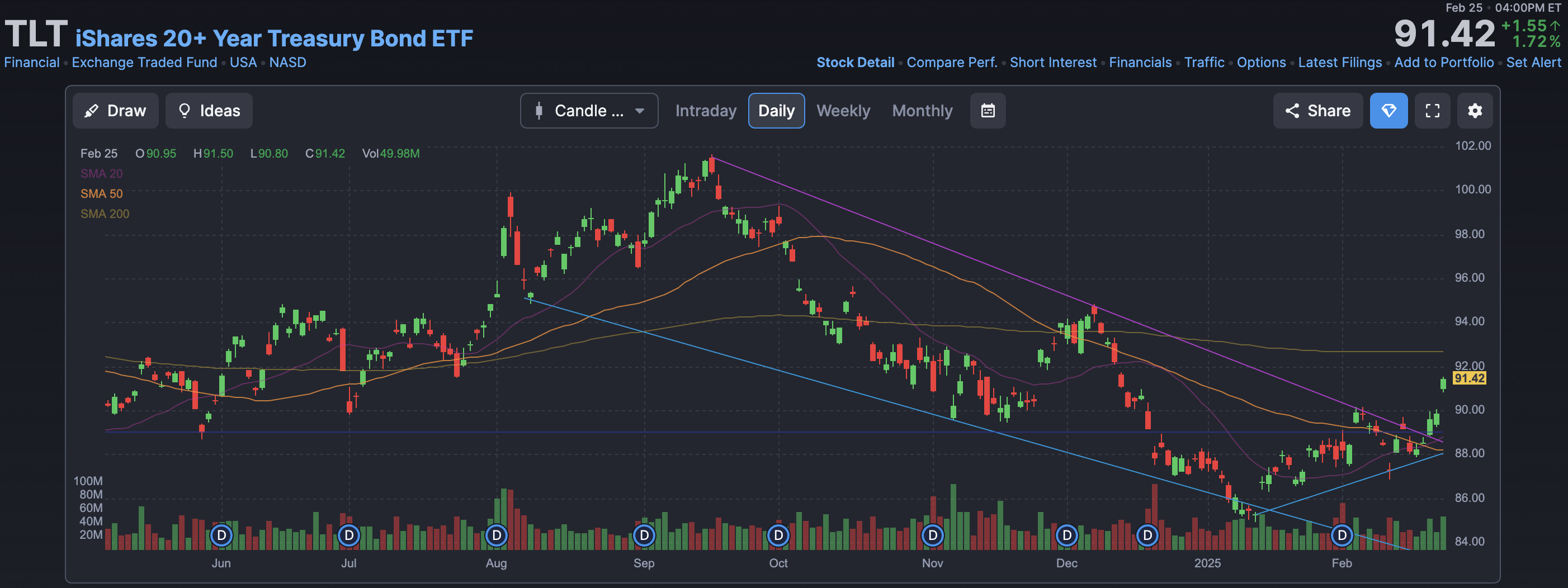Click the NASD exchange link

[x=287, y=63]
